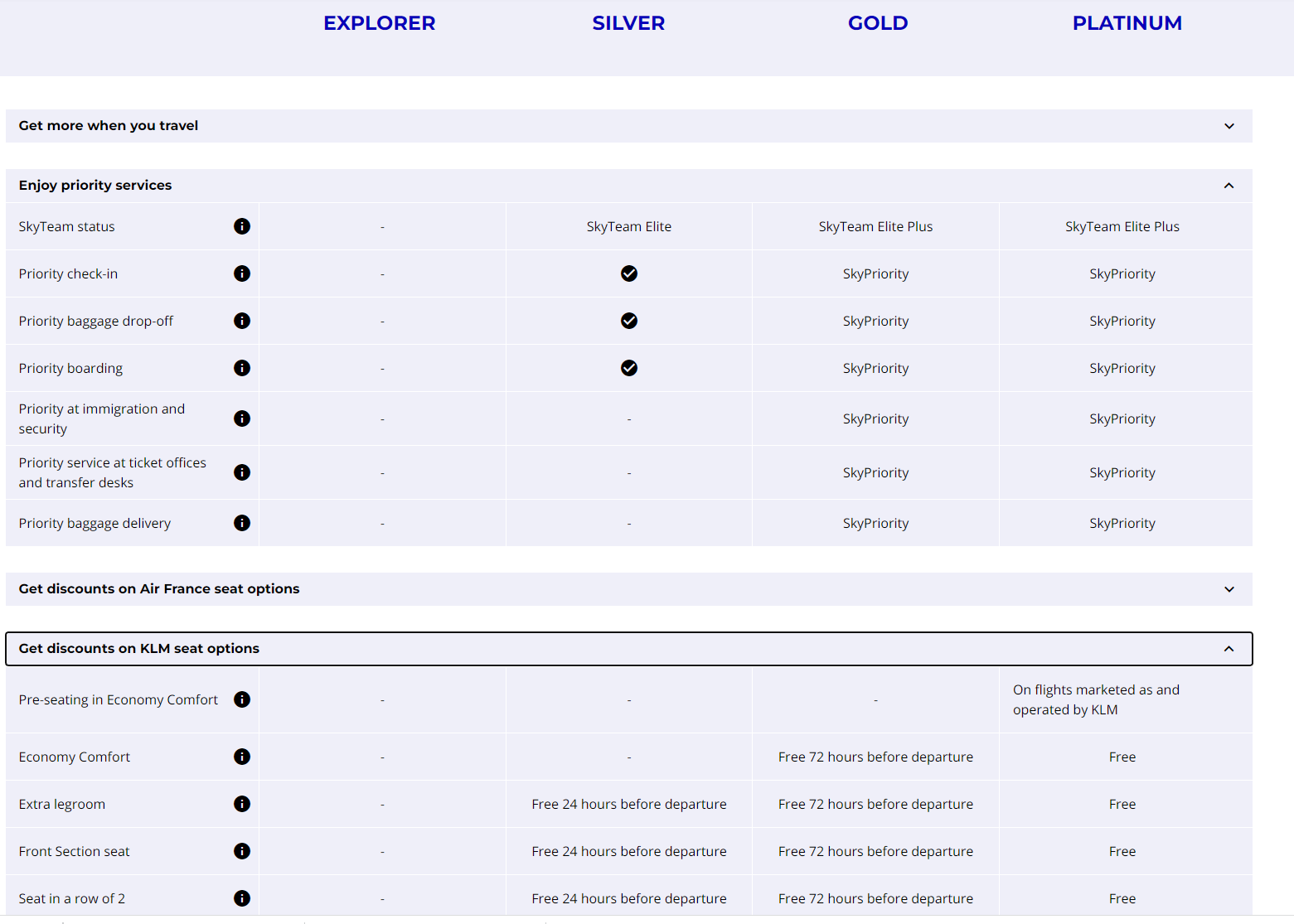
Task: Click Silver checkmark for Priority check-in
Action: pyautogui.click(x=629, y=273)
